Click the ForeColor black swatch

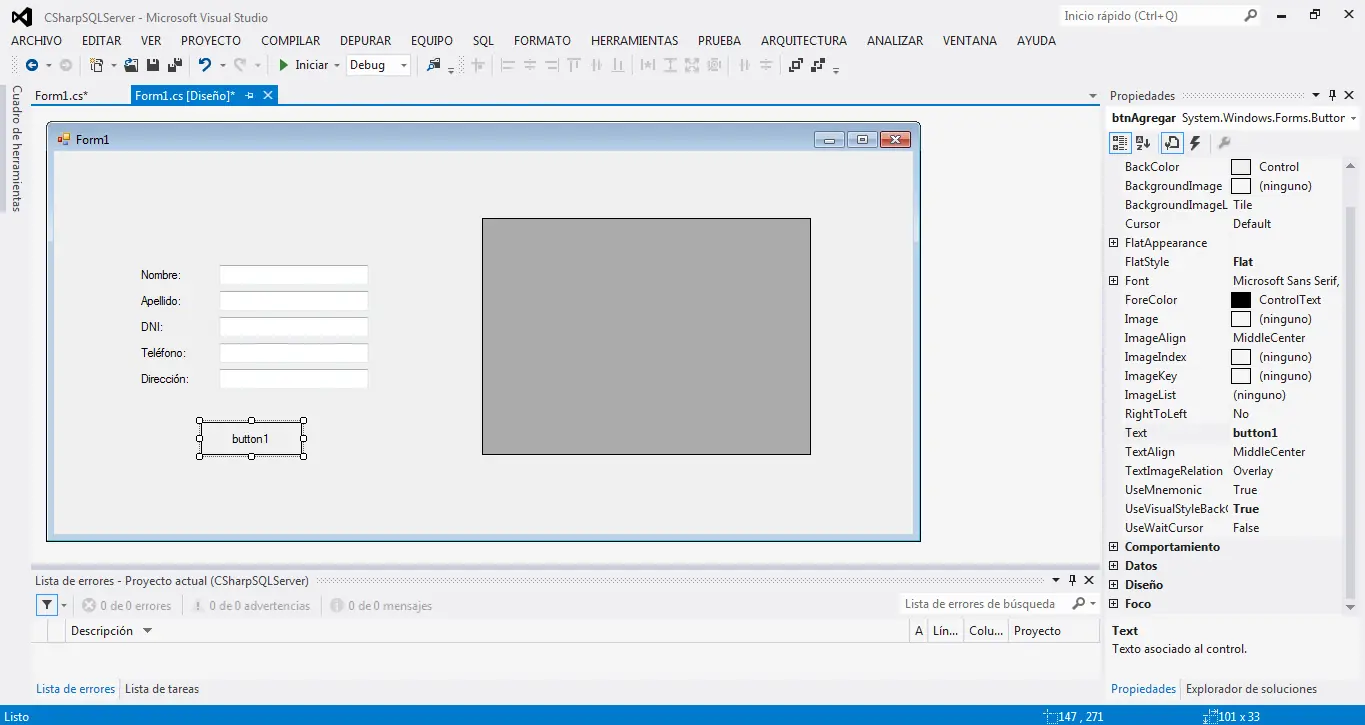[1241, 300]
